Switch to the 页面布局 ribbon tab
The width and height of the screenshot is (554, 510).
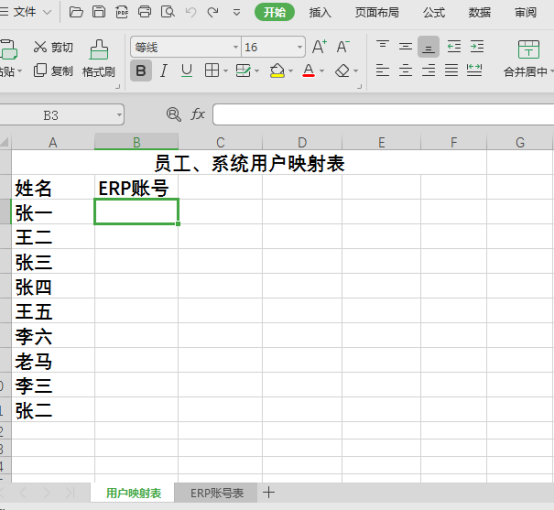pyautogui.click(x=377, y=12)
